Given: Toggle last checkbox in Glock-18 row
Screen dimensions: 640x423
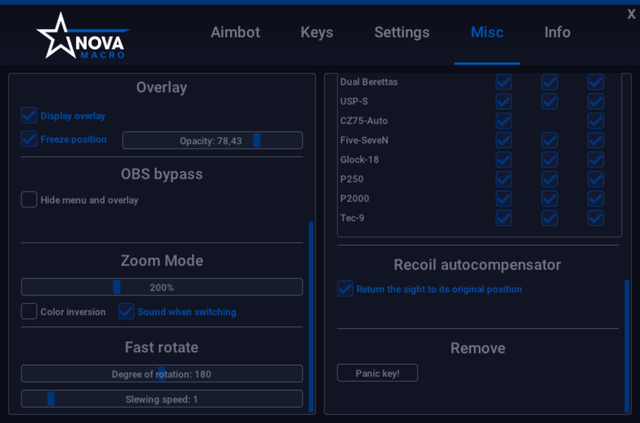Looking at the screenshot, I should click(x=596, y=160).
